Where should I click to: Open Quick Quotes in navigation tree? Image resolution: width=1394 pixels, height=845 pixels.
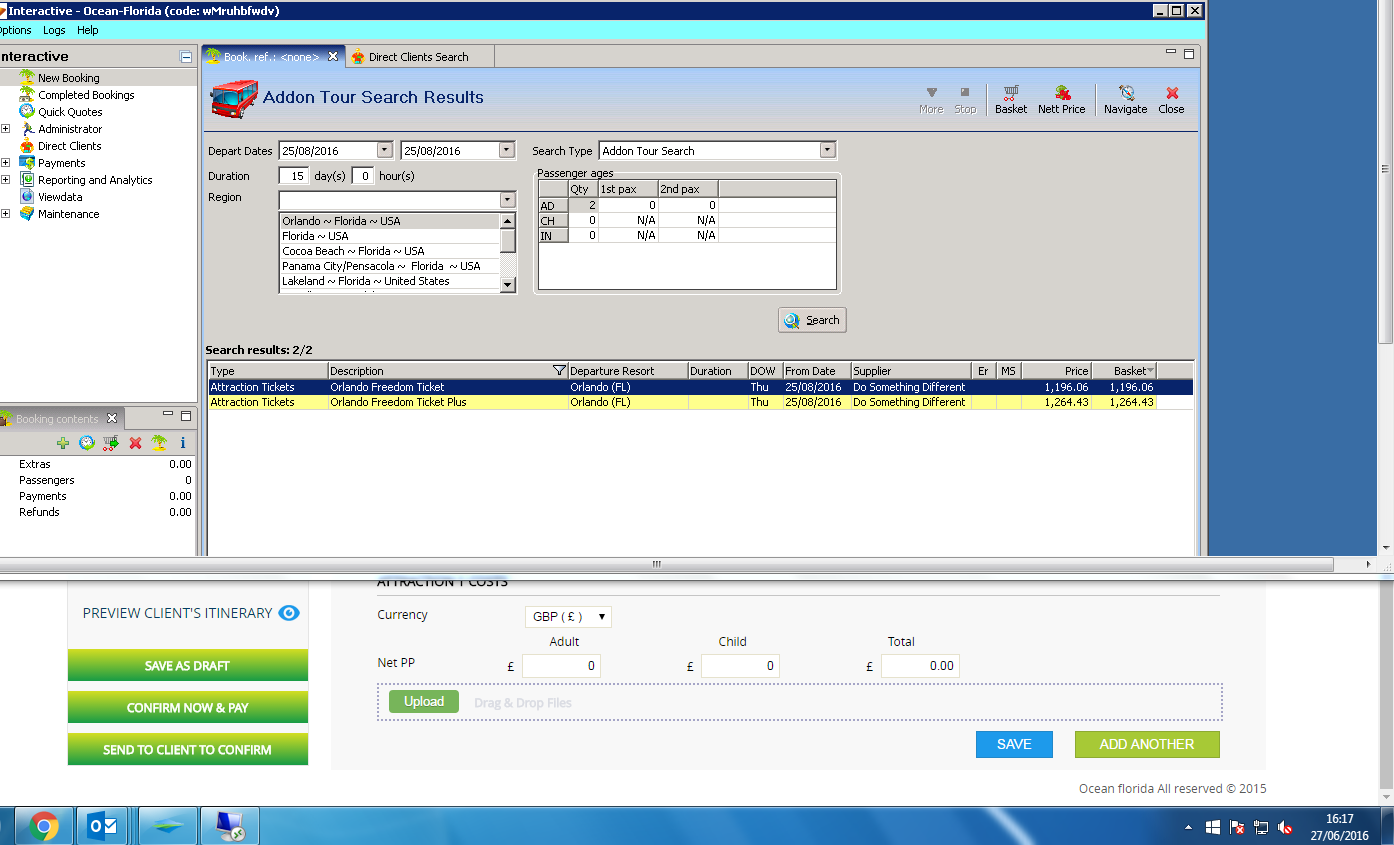70,112
